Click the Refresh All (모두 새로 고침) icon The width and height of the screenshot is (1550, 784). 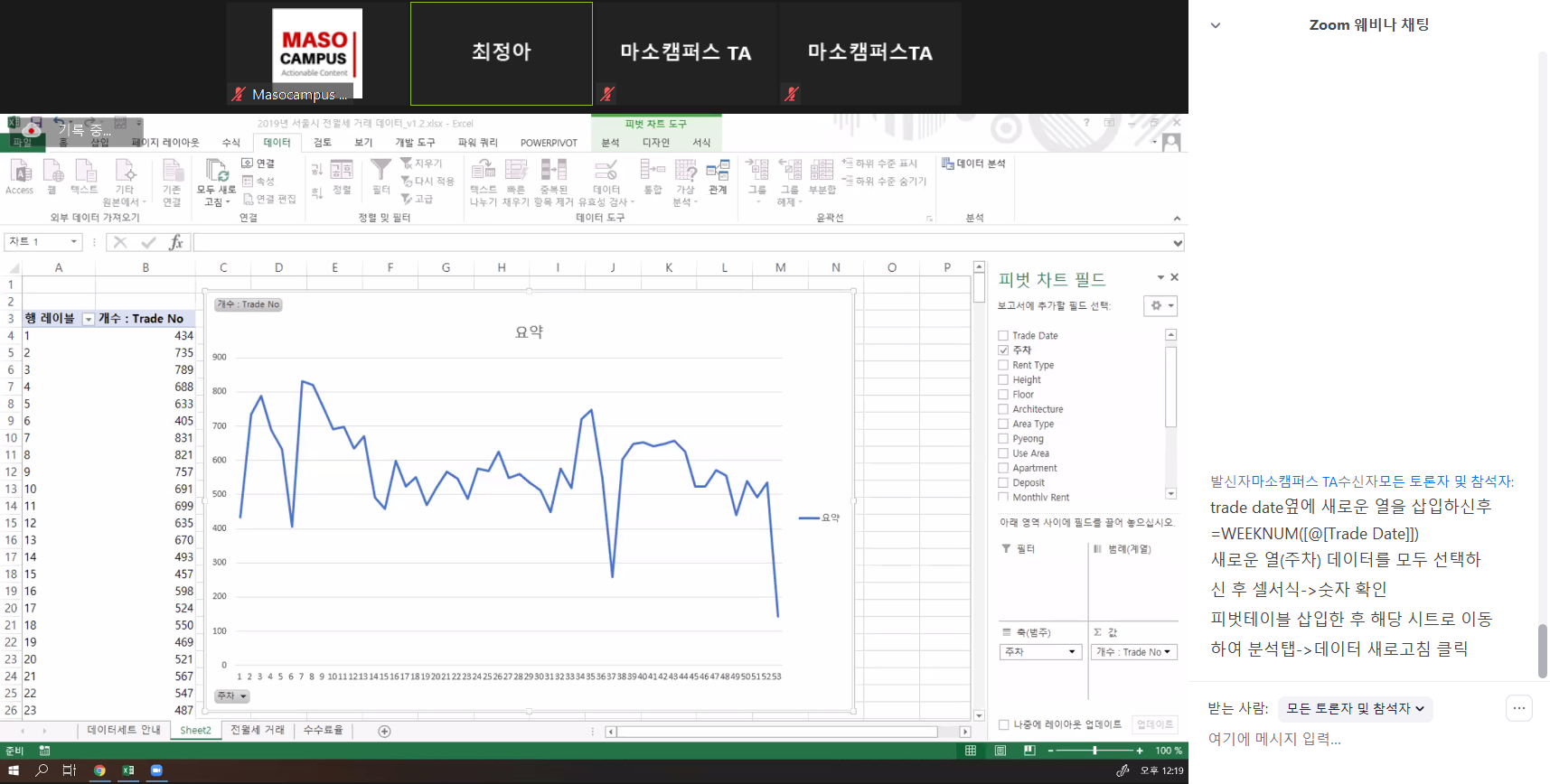(x=216, y=172)
